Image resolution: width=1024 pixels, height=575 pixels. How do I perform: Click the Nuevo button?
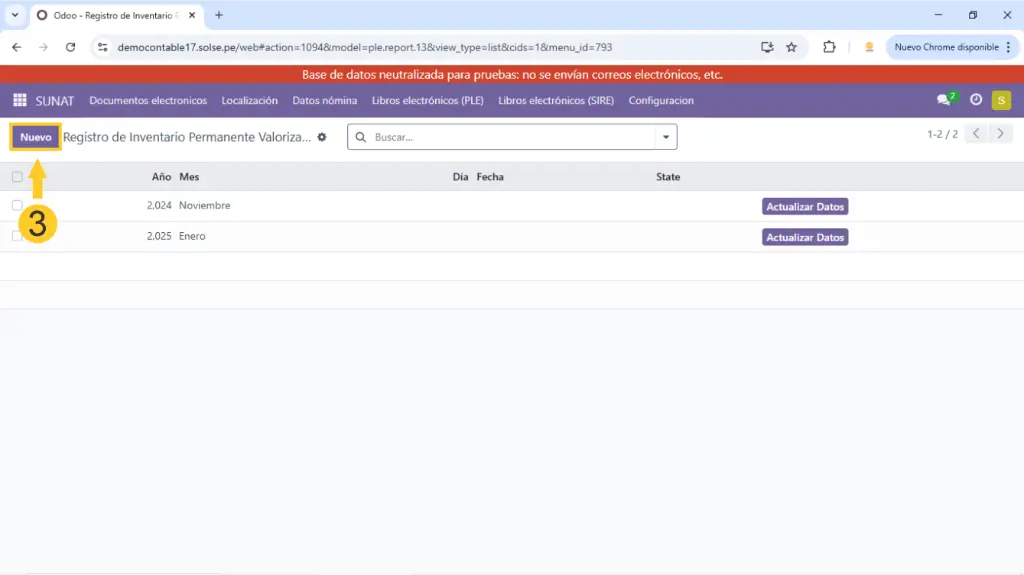(36, 137)
